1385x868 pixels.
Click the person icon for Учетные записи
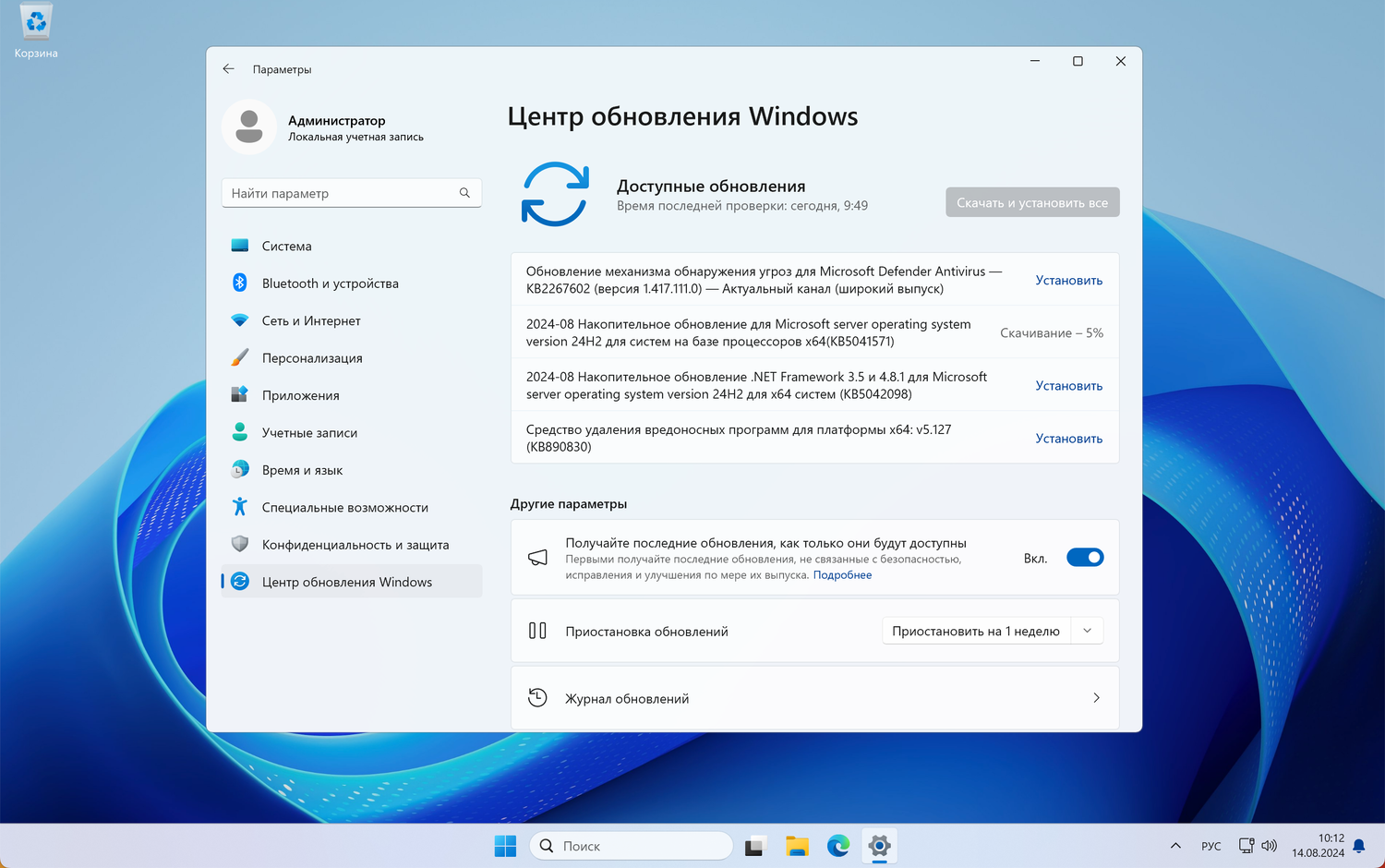240,432
